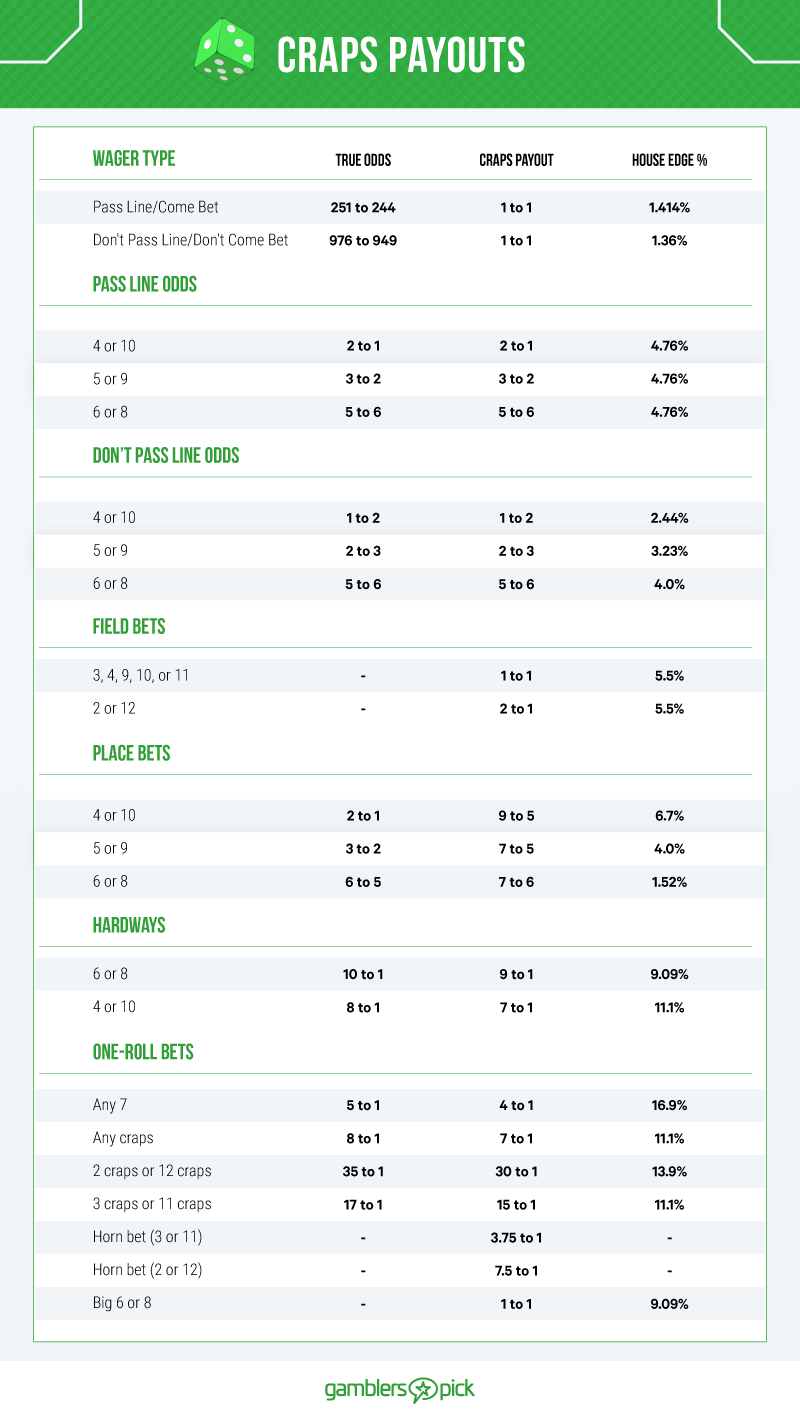Select the "Craps Payout" column header

pos(516,160)
